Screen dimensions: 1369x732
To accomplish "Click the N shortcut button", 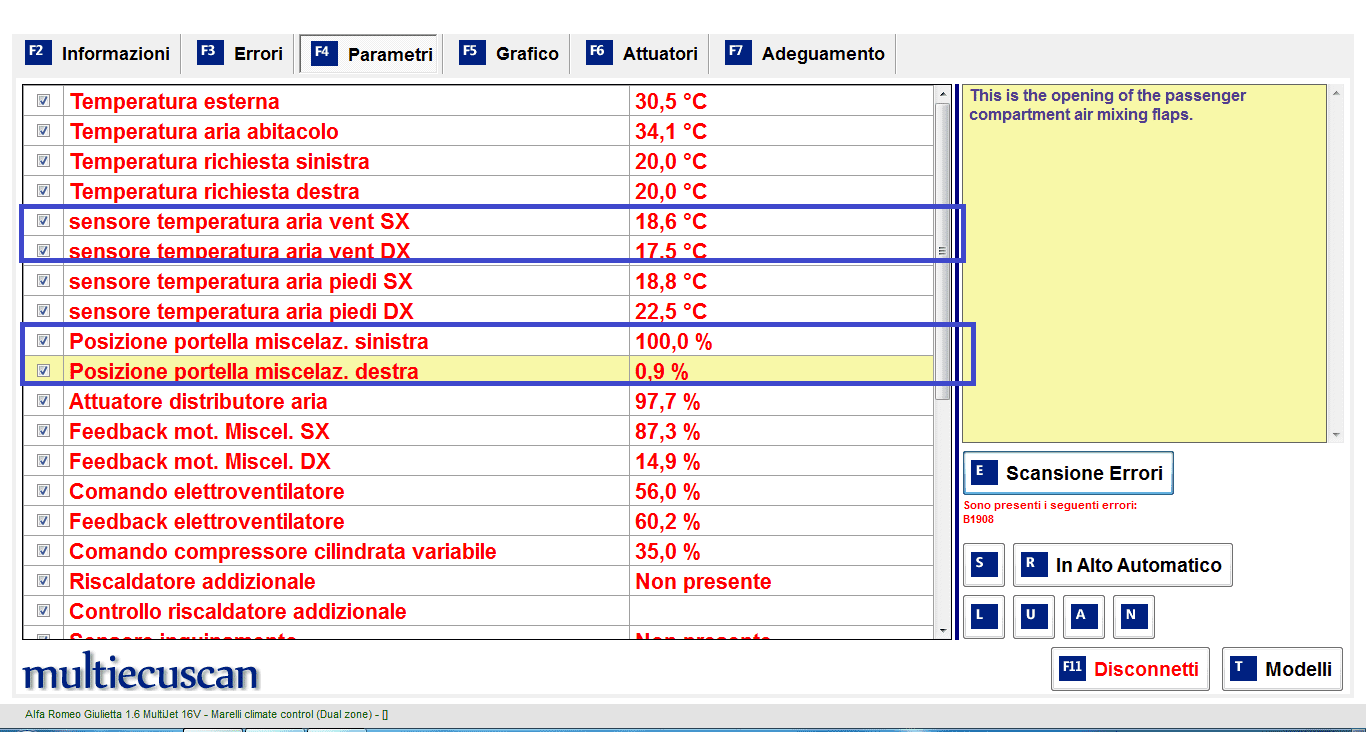I will [x=1134, y=617].
